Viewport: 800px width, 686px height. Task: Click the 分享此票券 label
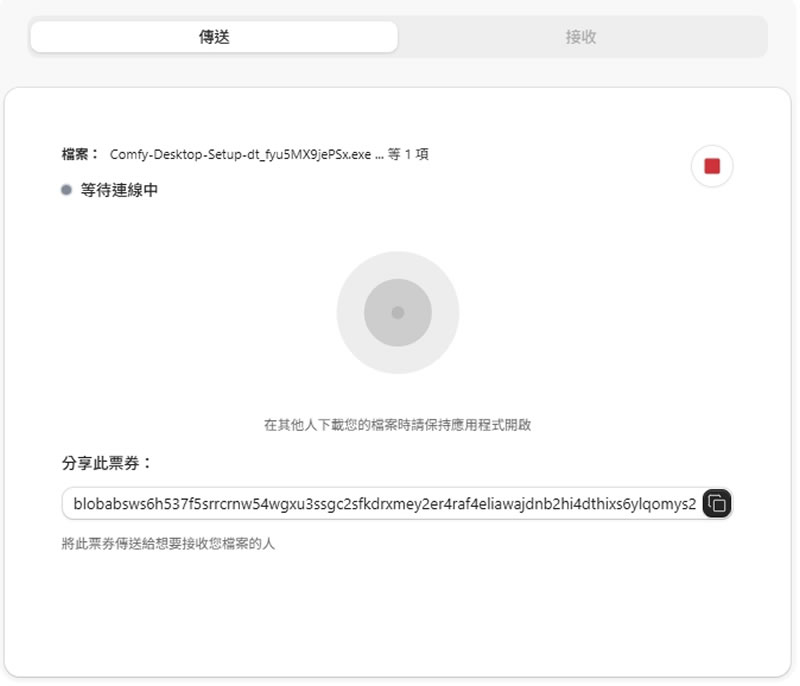[107, 463]
